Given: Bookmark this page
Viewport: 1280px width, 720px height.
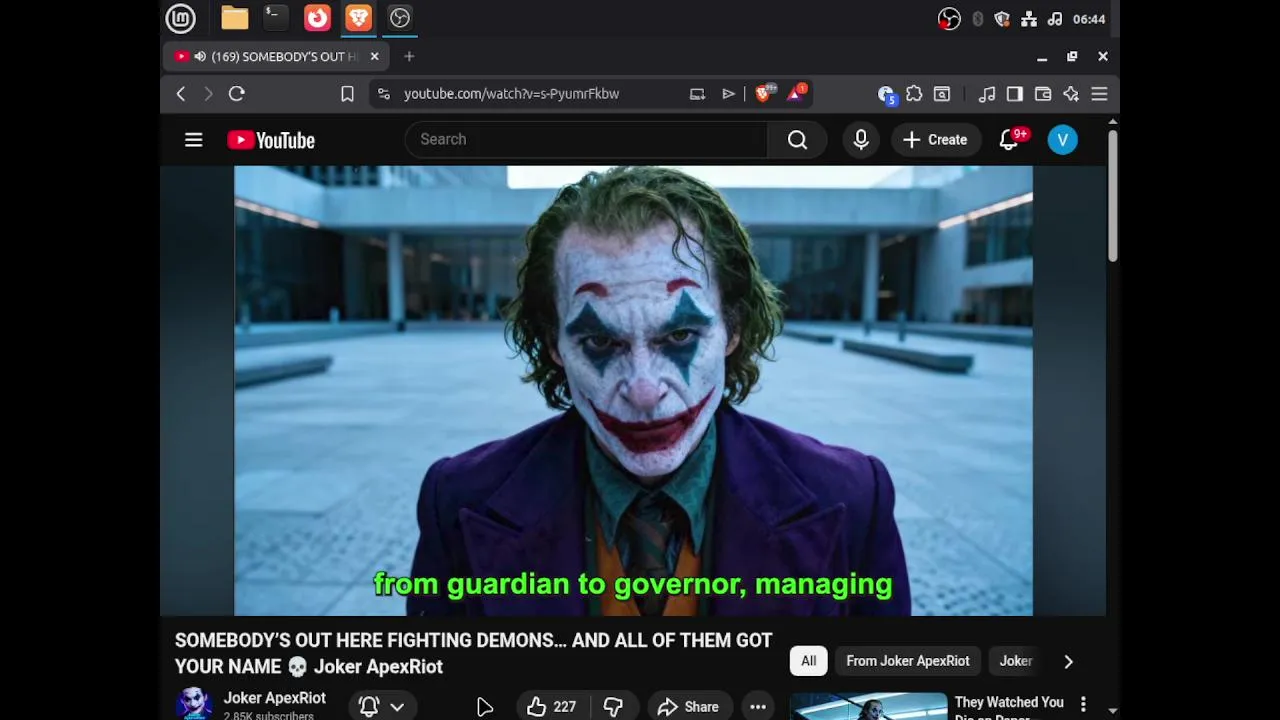Looking at the screenshot, I should click(x=347, y=94).
